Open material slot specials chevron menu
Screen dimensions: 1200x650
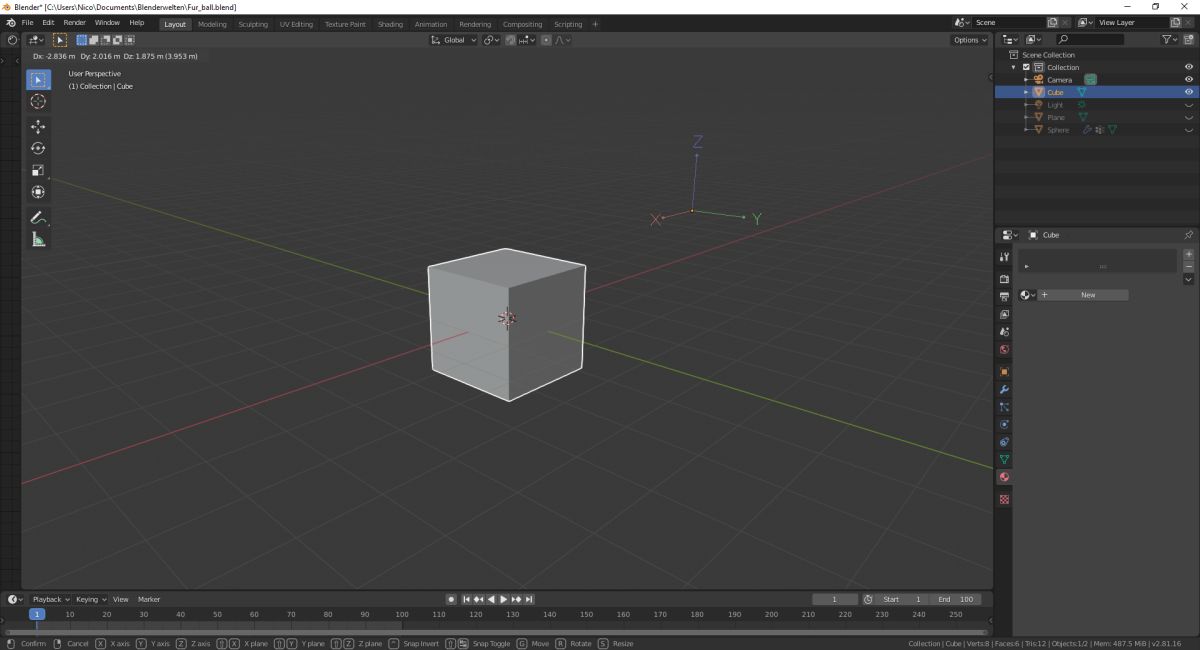tap(1188, 280)
